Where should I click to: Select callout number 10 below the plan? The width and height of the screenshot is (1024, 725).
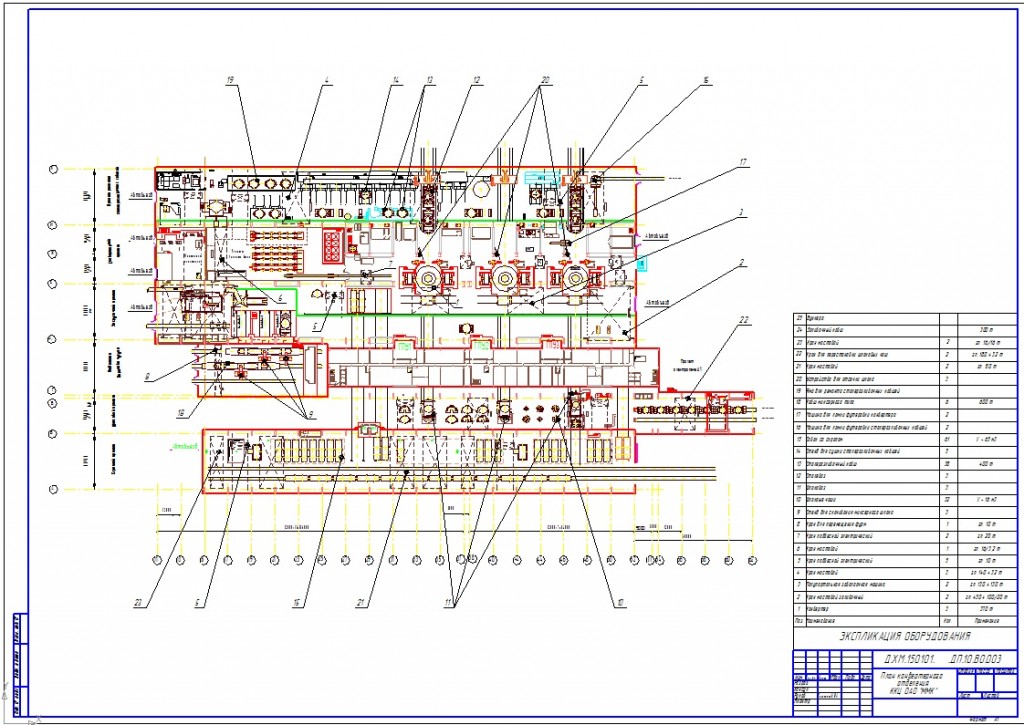pos(620,604)
